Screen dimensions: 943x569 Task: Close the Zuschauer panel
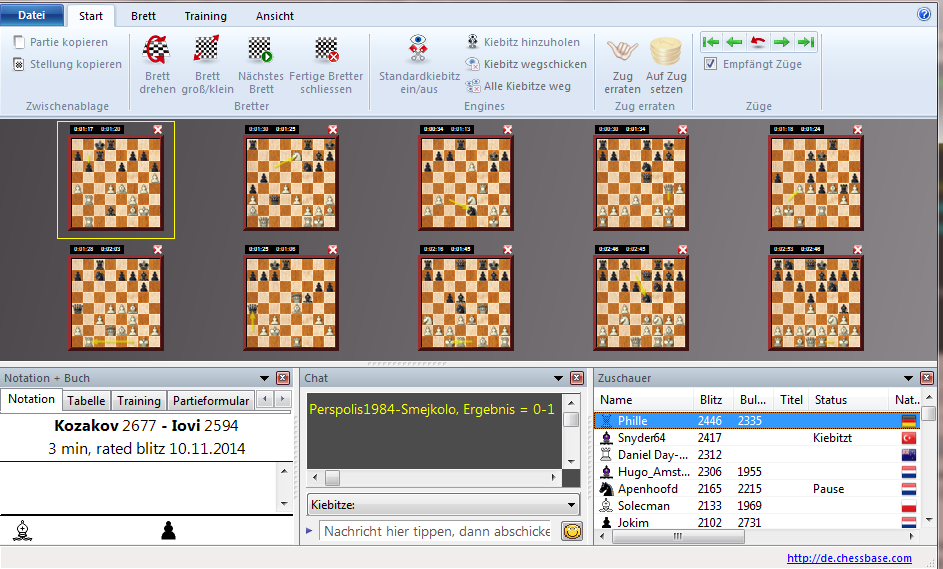click(927, 378)
